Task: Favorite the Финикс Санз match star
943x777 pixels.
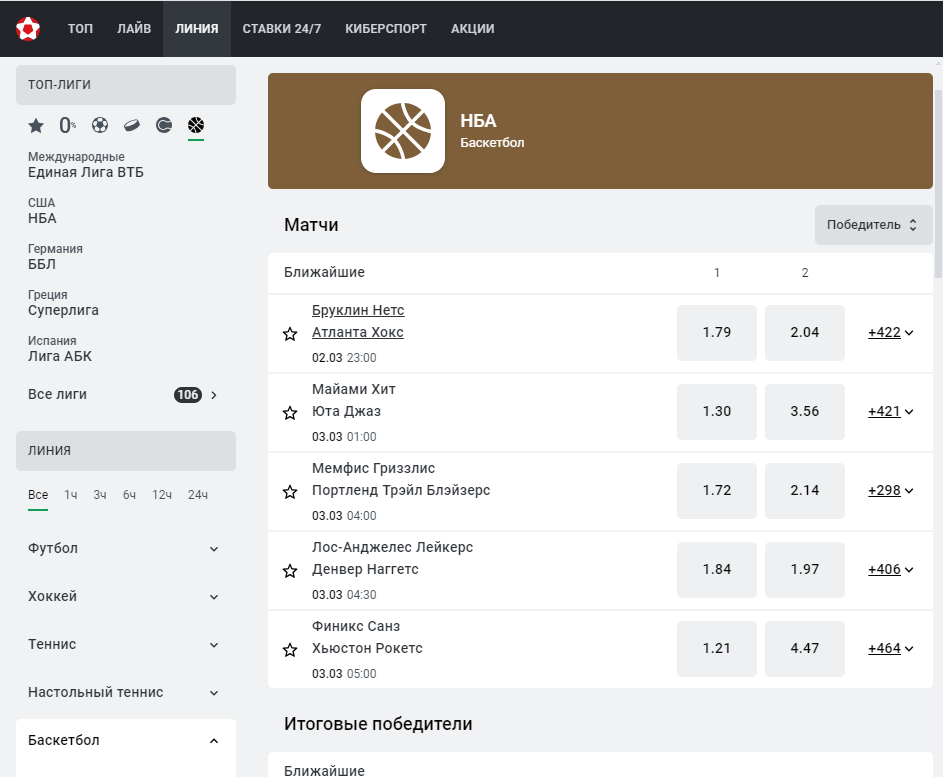Action: (290, 650)
